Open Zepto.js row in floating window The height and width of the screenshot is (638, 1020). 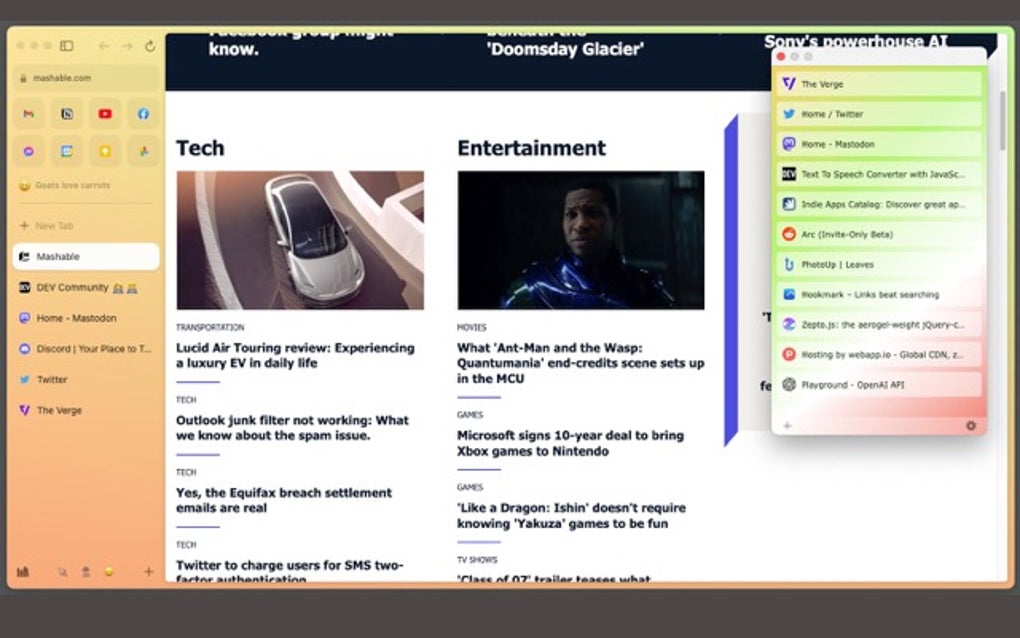pyautogui.click(x=879, y=325)
